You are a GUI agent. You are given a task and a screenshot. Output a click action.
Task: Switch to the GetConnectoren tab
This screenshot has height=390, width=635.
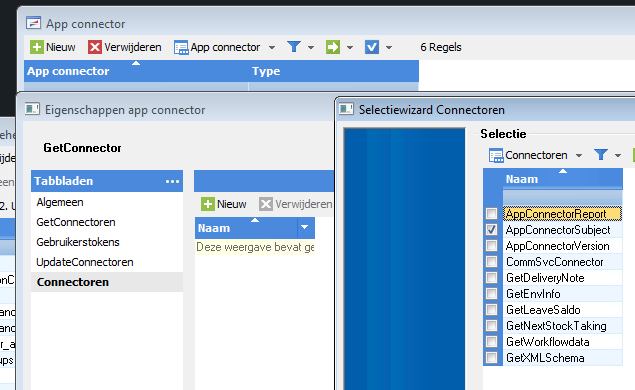point(76,222)
